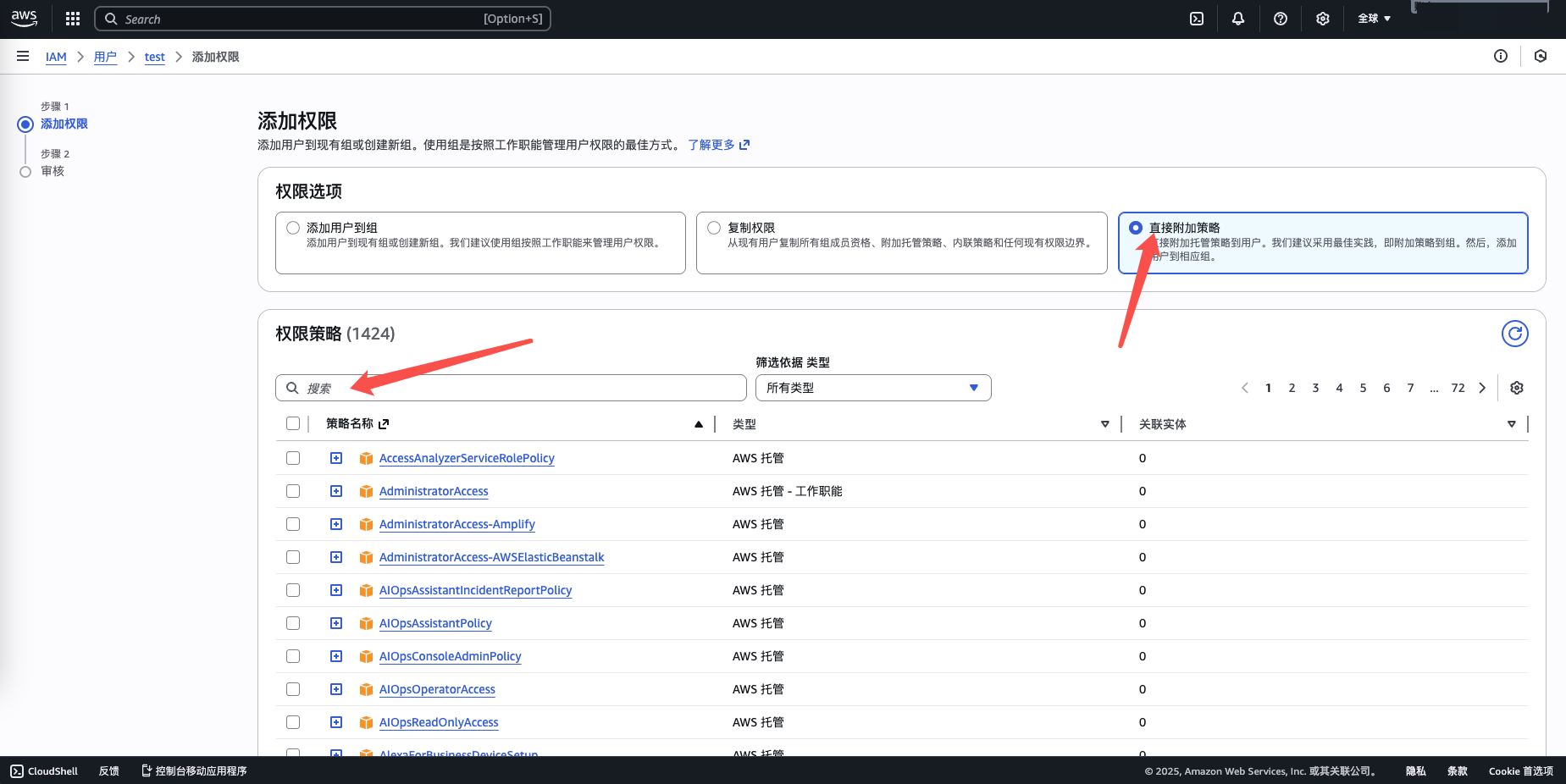Click the top bar settings gear
This screenshot has width=1566, height=784.
click(1323, 19)
